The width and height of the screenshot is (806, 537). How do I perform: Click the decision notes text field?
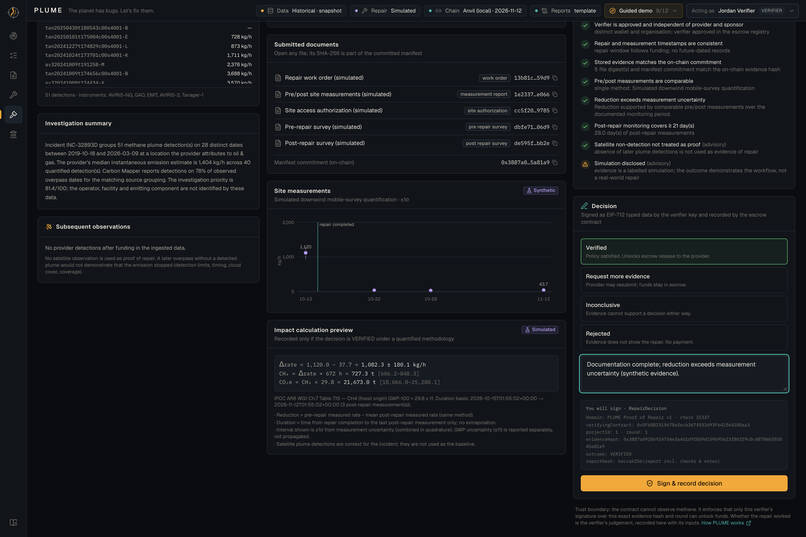[684, 374]
